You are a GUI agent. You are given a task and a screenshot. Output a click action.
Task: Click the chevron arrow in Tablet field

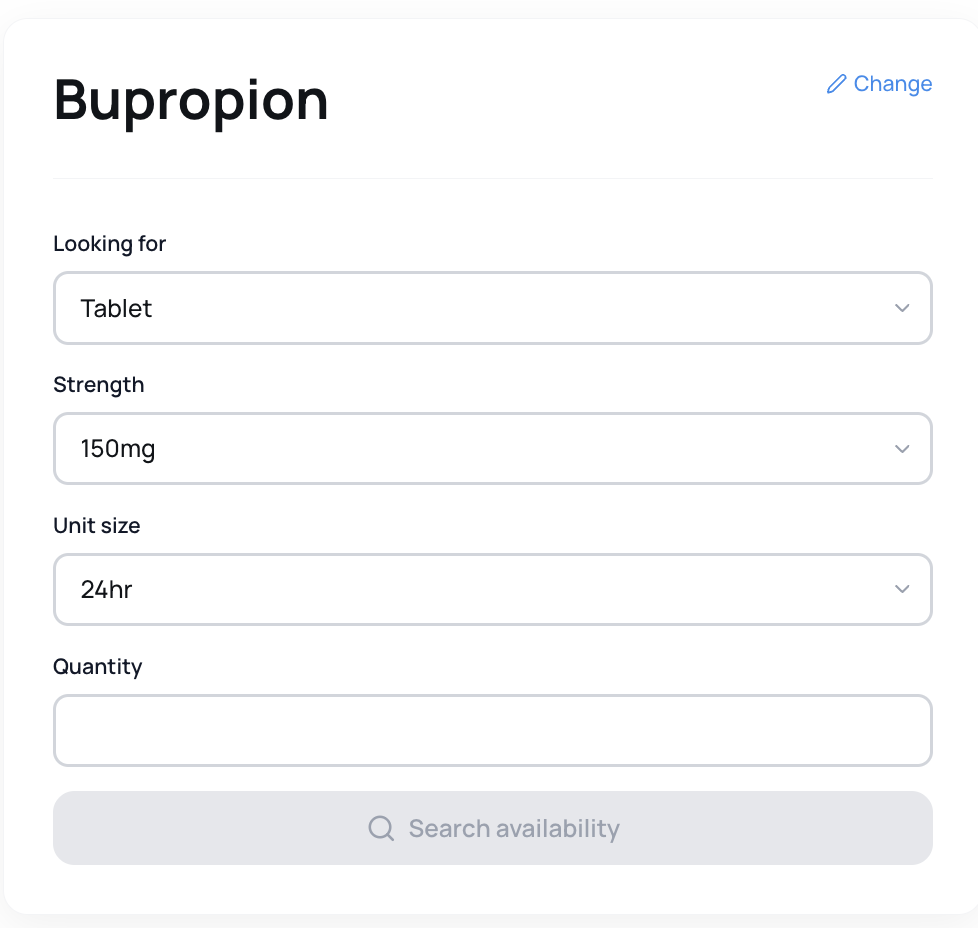click(x=902, y=308)
